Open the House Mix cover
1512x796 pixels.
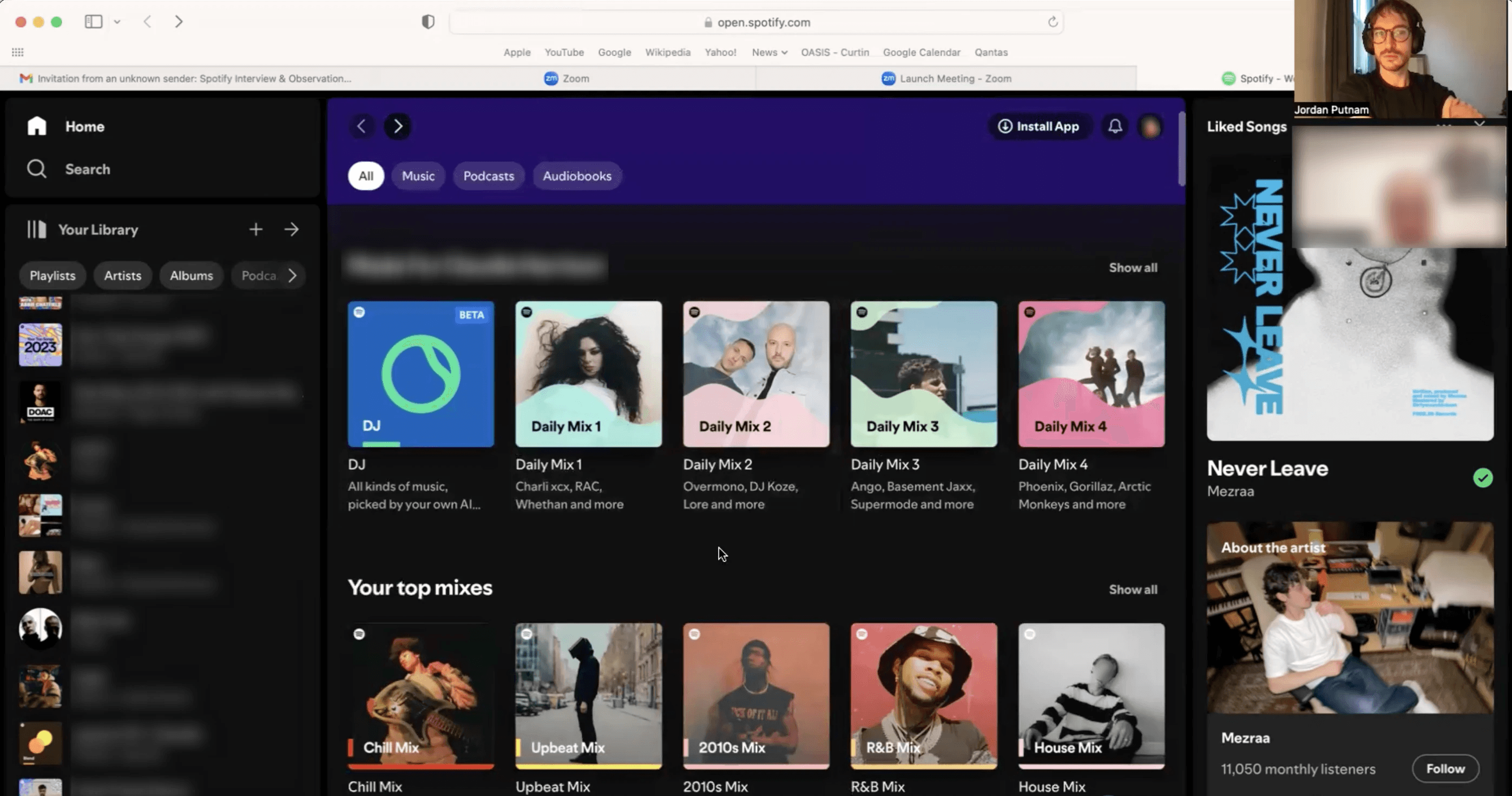[1092, 696]
